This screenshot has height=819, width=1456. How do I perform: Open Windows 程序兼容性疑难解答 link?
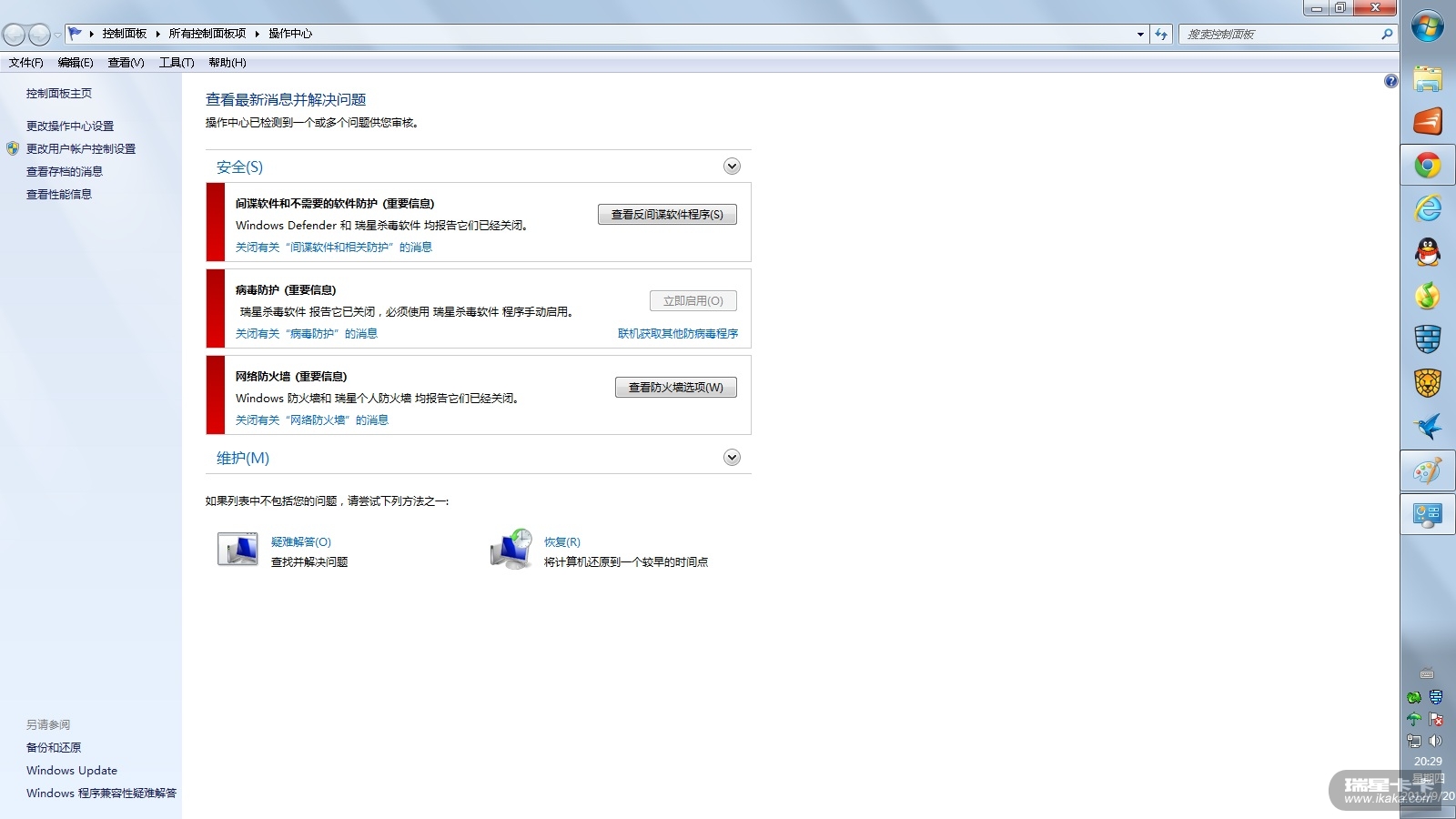[x=102, y=794]
